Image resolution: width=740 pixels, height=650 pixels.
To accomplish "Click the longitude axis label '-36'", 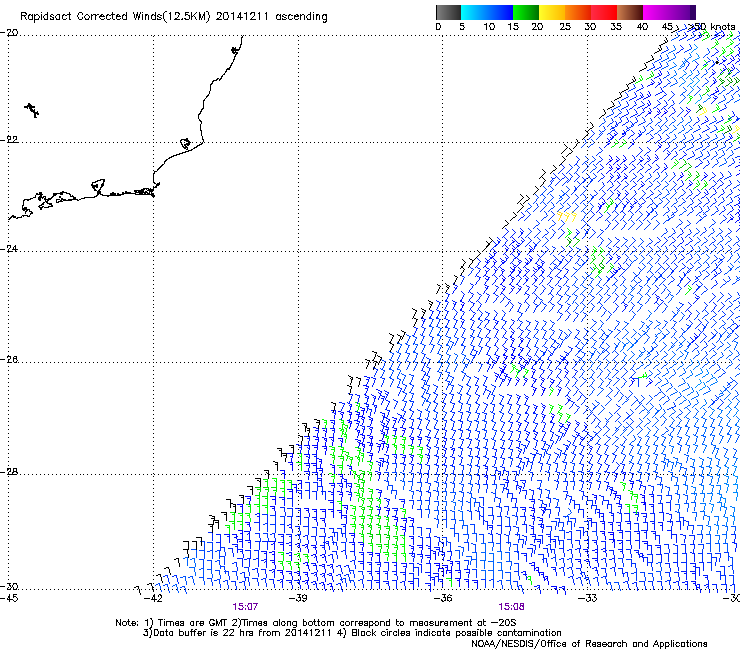I will click(x=443, y=598).
